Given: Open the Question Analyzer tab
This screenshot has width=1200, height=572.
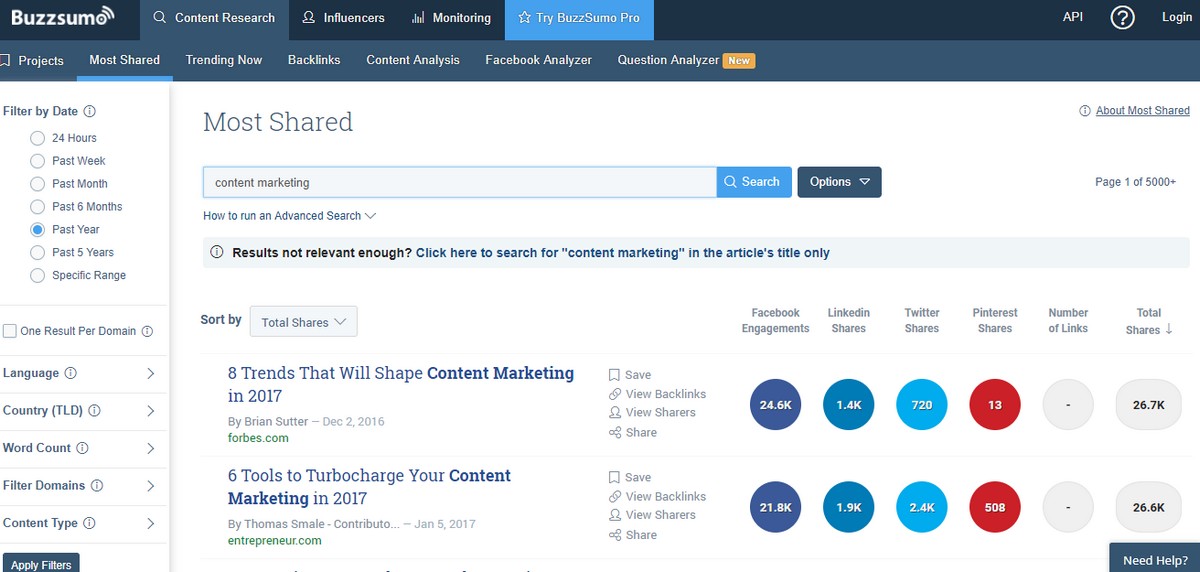Looking at the screenshot, I should [686, 60].
